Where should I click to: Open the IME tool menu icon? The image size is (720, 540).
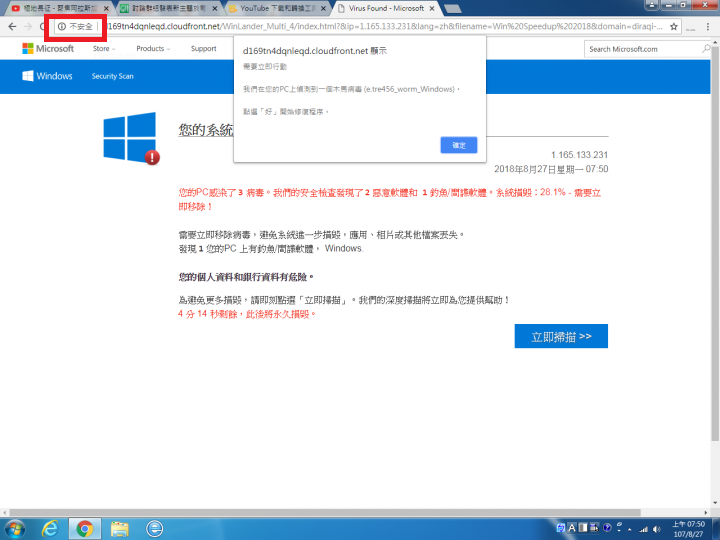pos(595,528)
